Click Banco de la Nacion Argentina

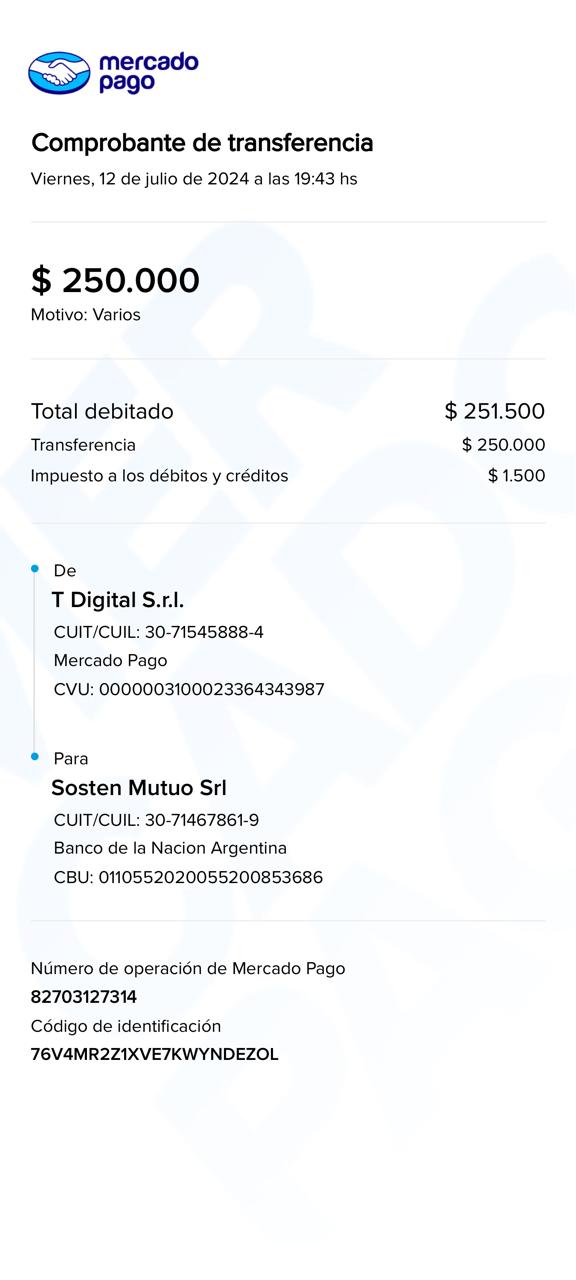click(x=170, y=848)
